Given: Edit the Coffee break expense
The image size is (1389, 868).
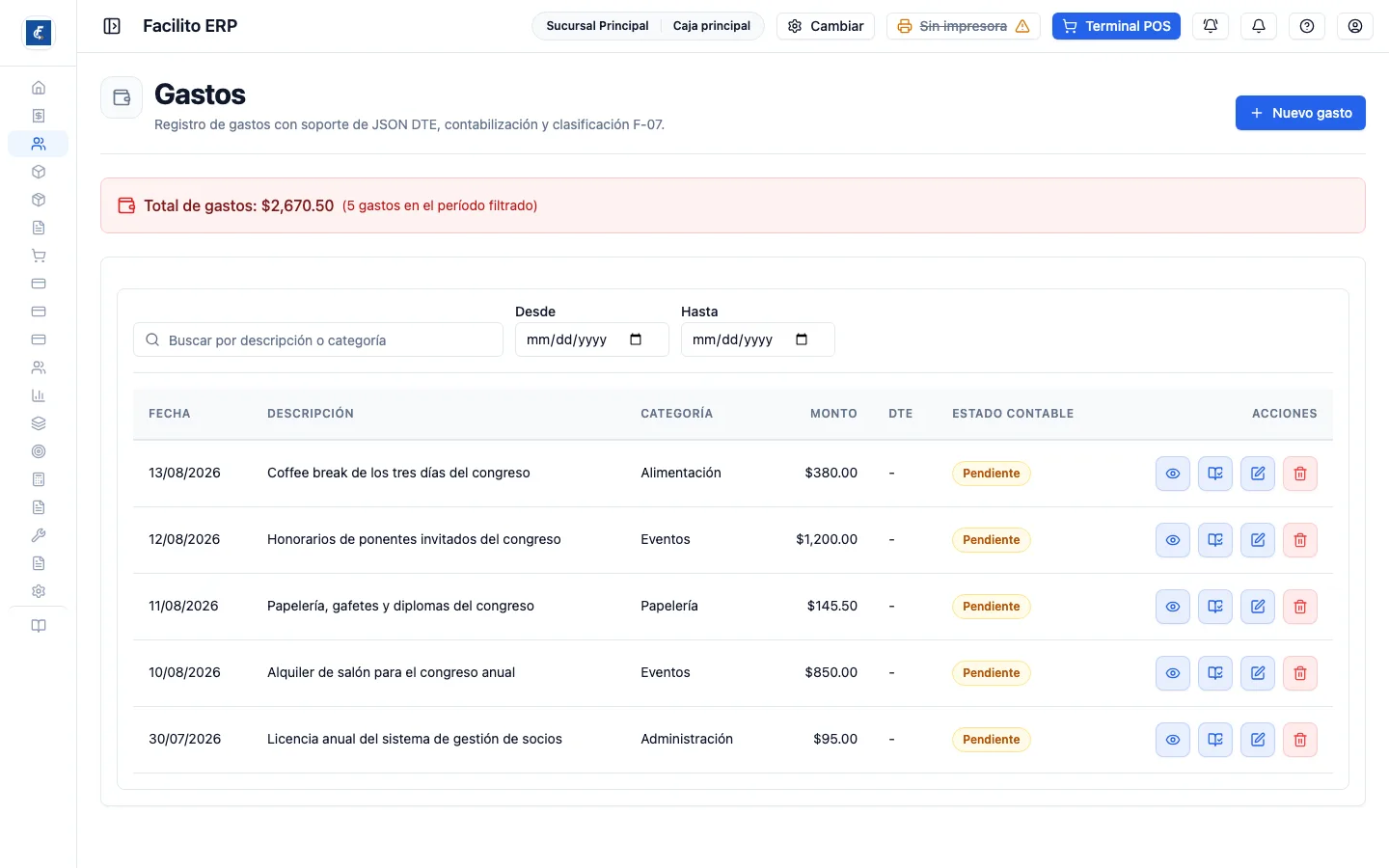Looking at the screenshot, I should [x=1258, y=474].
